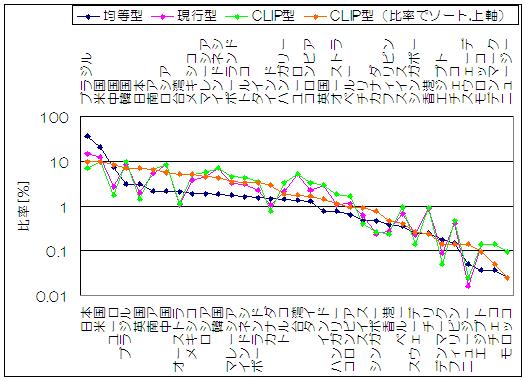Click the ブラジル label on top axis

pyautogui.click(x=87, y=78)
